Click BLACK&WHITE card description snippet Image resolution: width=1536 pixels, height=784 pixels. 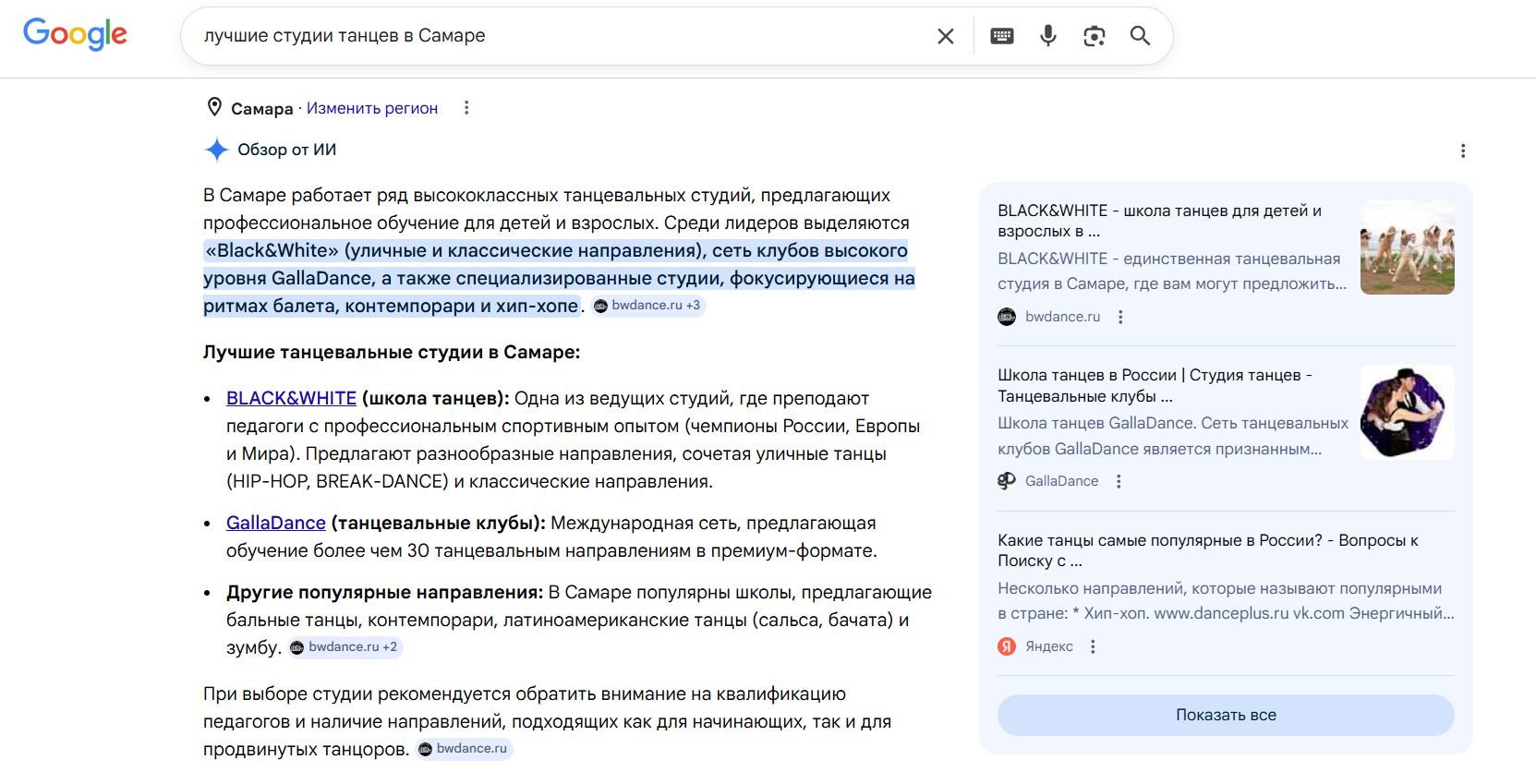[1172, 271]
